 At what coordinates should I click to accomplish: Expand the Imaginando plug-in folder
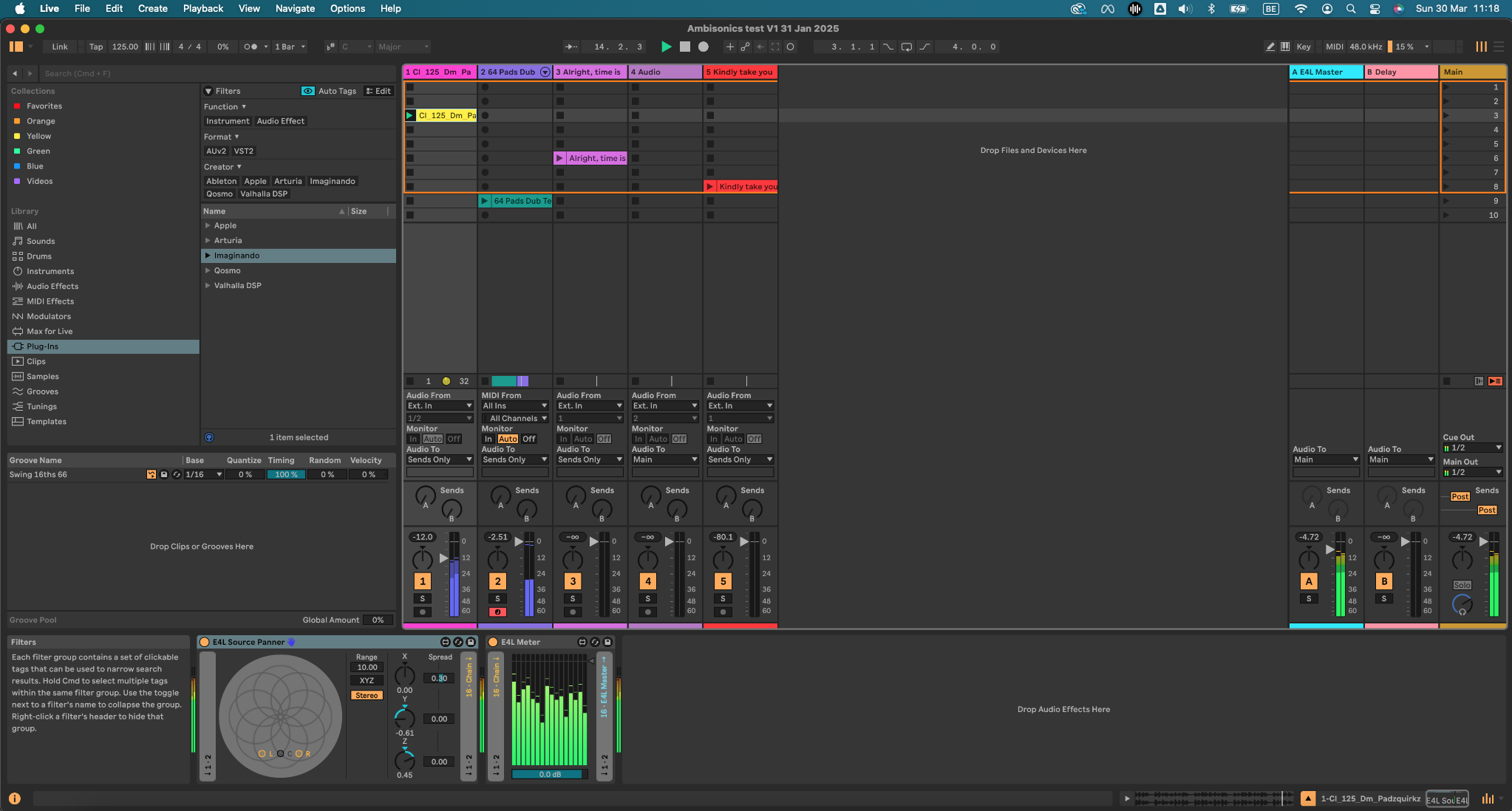point(208,256)
